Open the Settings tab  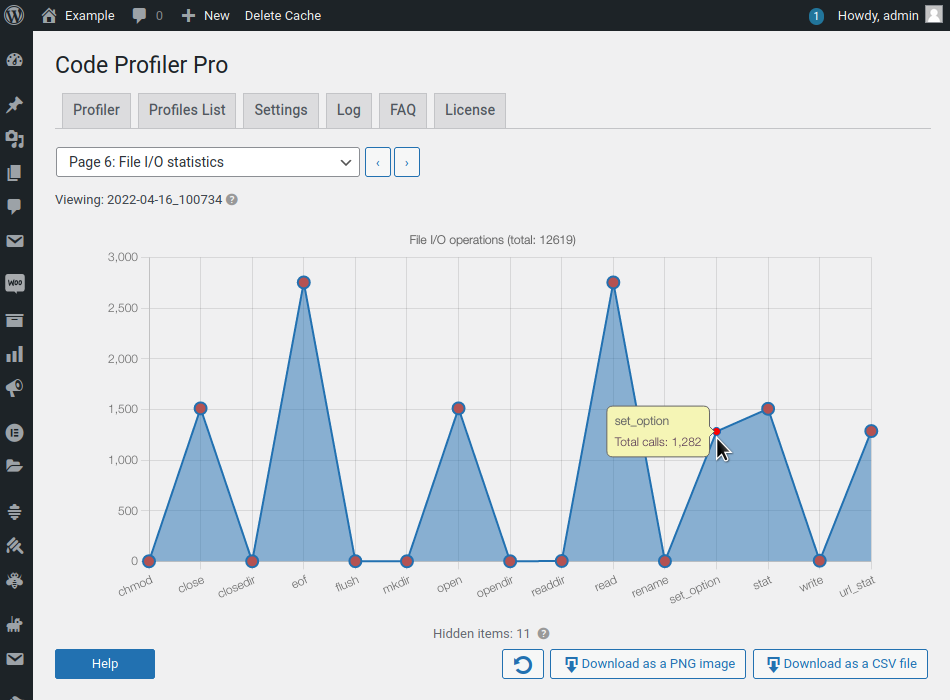point(281,110)
